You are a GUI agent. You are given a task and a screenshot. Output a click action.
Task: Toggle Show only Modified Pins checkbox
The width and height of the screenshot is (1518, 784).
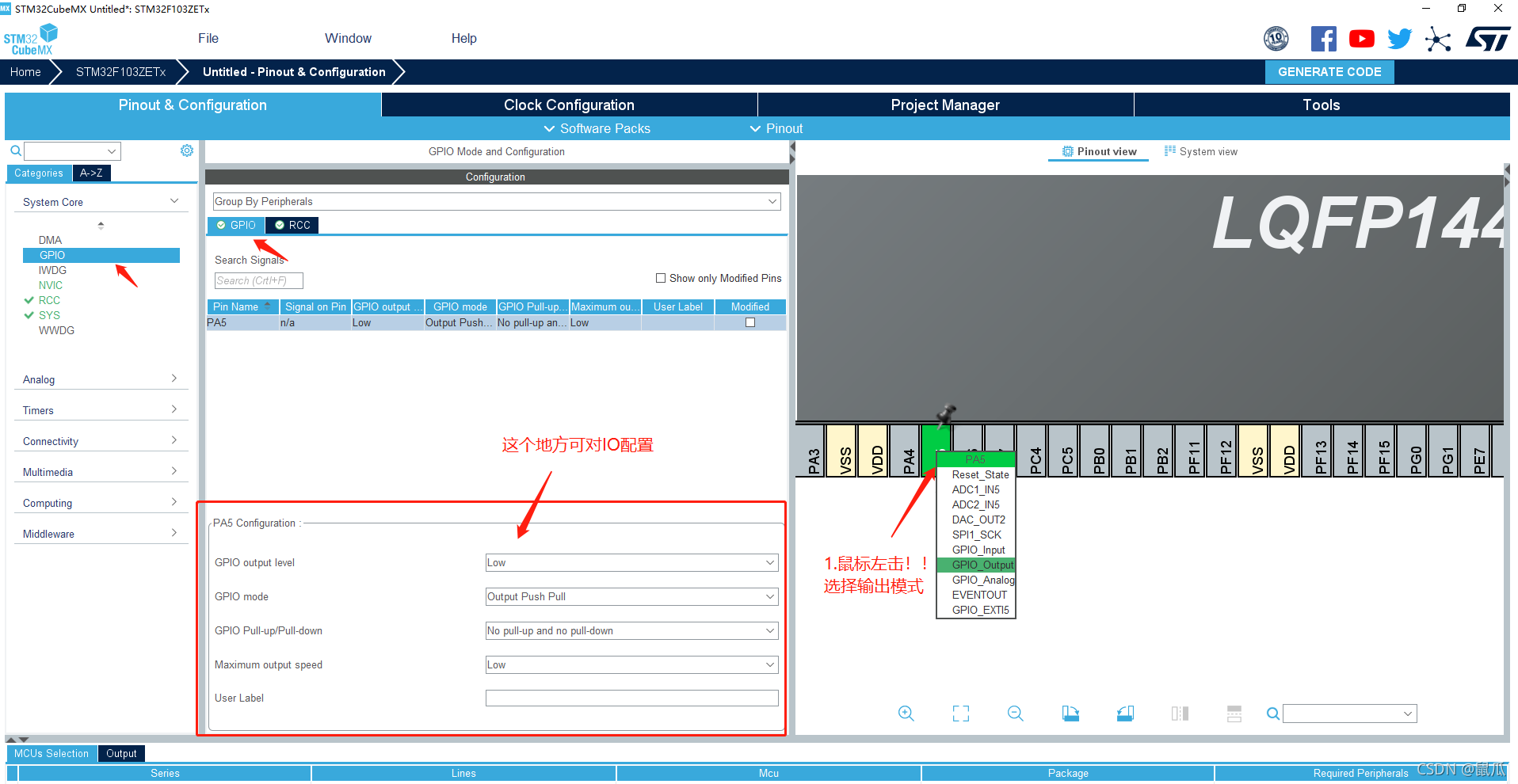click(x=661, y=278)
